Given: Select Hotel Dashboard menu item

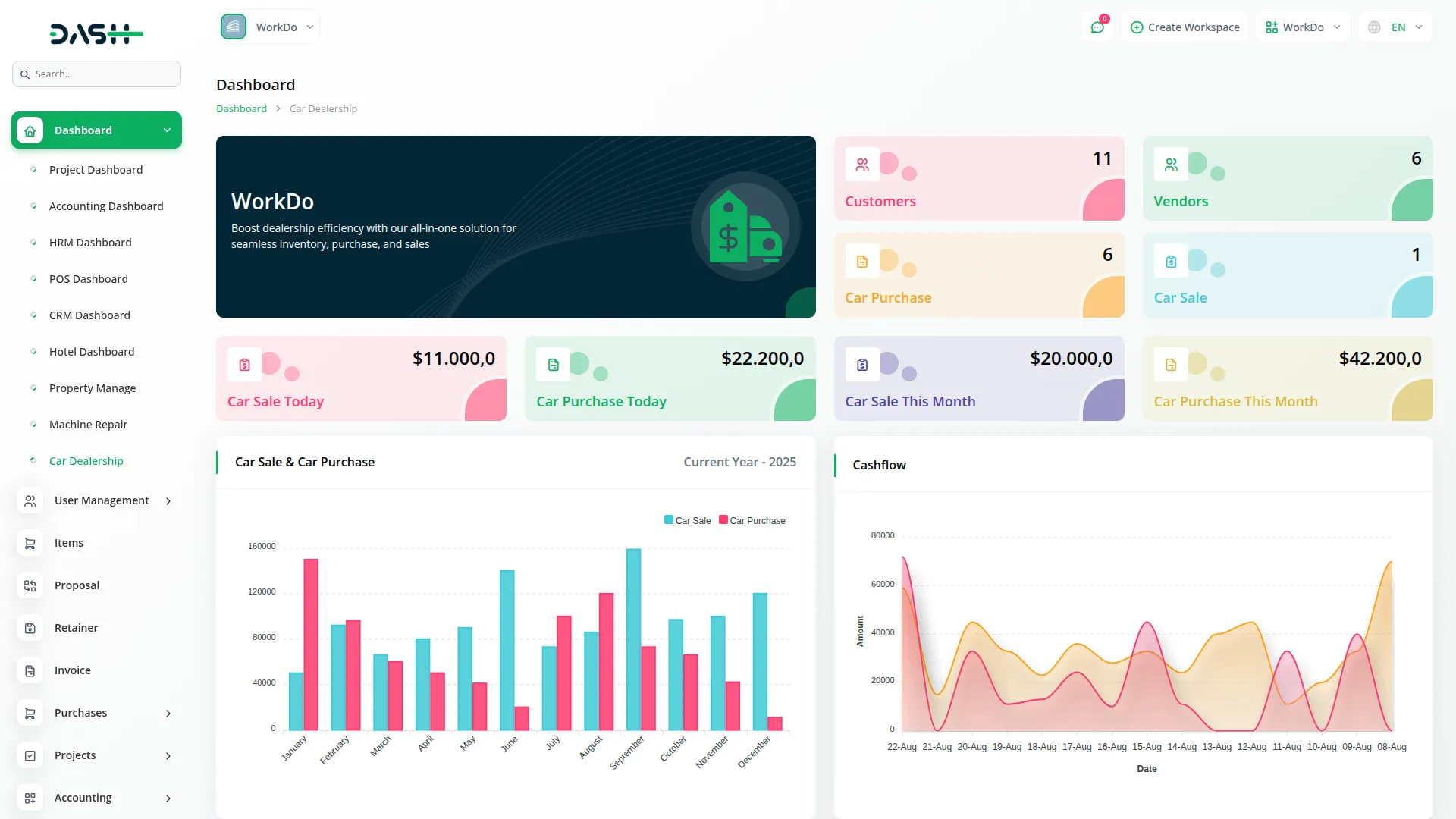Looking at the screenshot, I should 92,352.
